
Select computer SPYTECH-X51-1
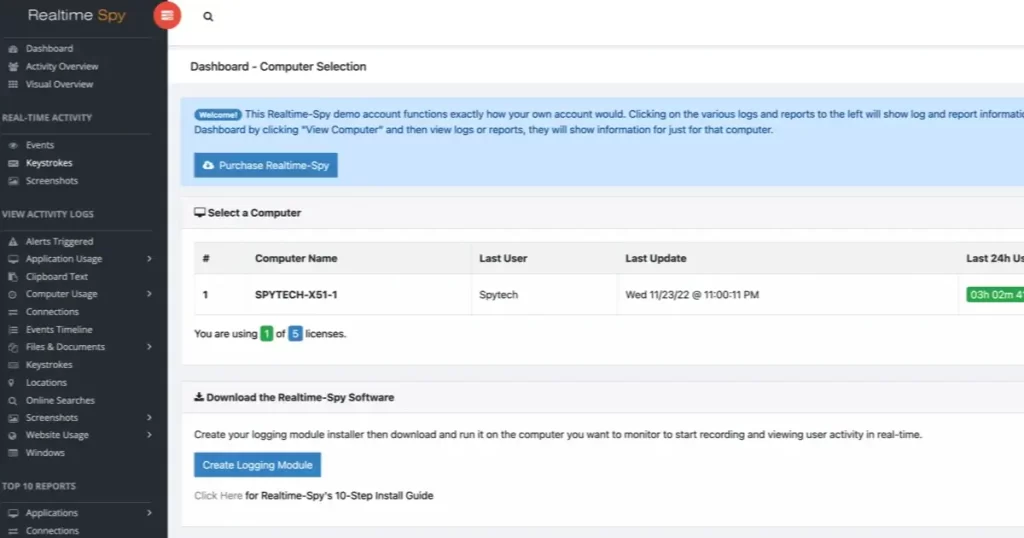pyautogui.click(x=296, y=294)
